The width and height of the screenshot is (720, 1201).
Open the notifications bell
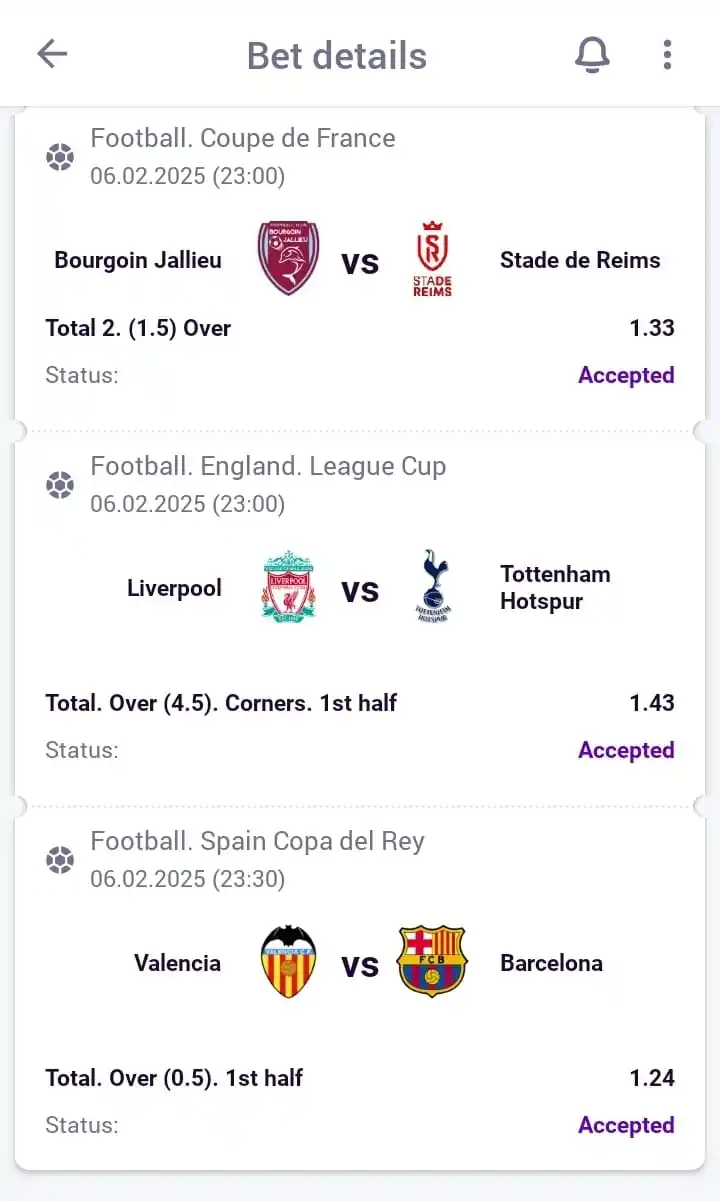coord(592,55)
